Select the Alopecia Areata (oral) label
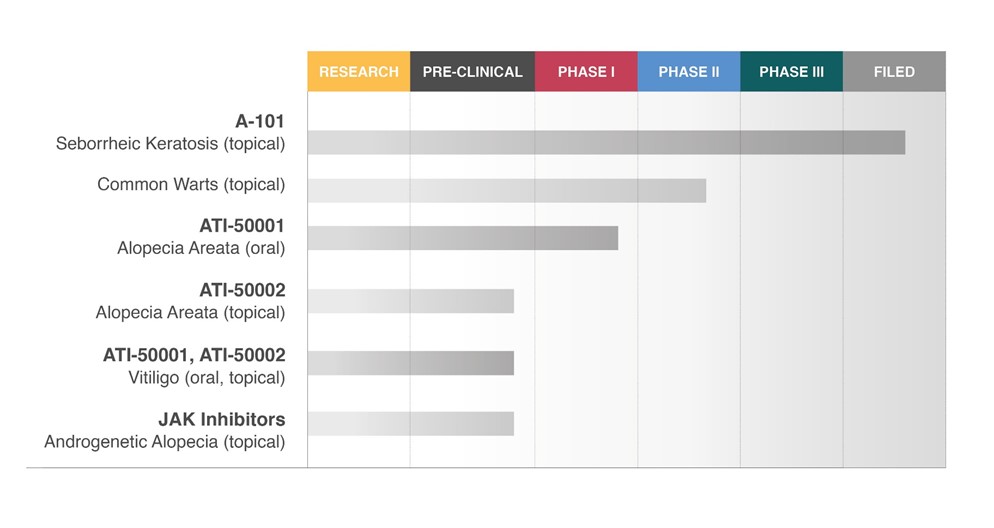The image size is (994, 528). [201, 248]
